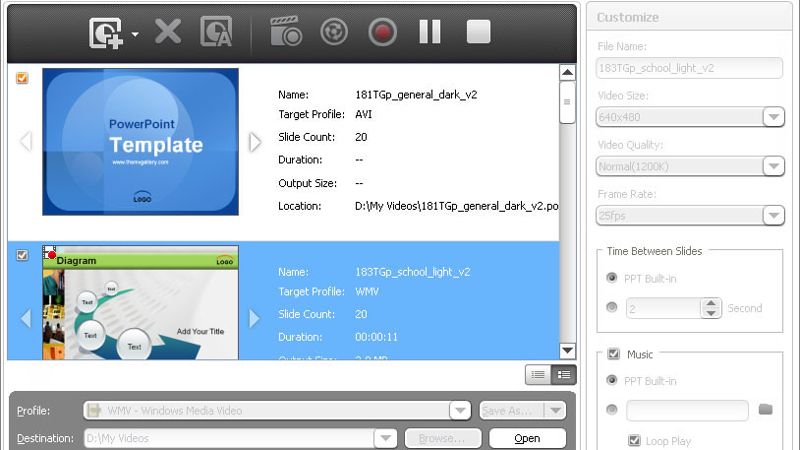Click the Stop button in toolbar
Viewport: 800px width, 450px height.
pyautogui.click(x=479, y=32)
